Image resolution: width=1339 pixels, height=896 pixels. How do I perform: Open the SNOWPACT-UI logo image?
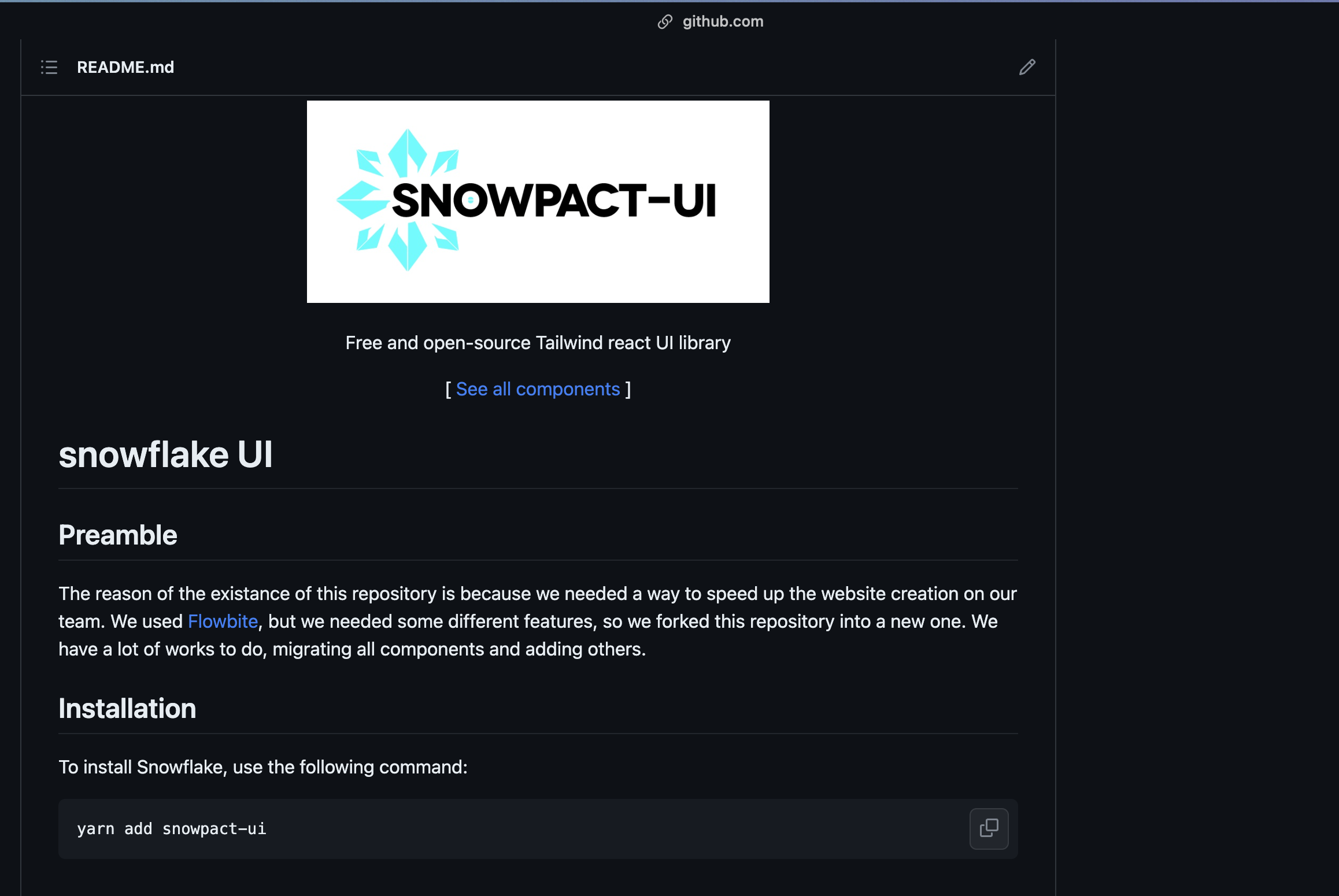tap(538, 201)
